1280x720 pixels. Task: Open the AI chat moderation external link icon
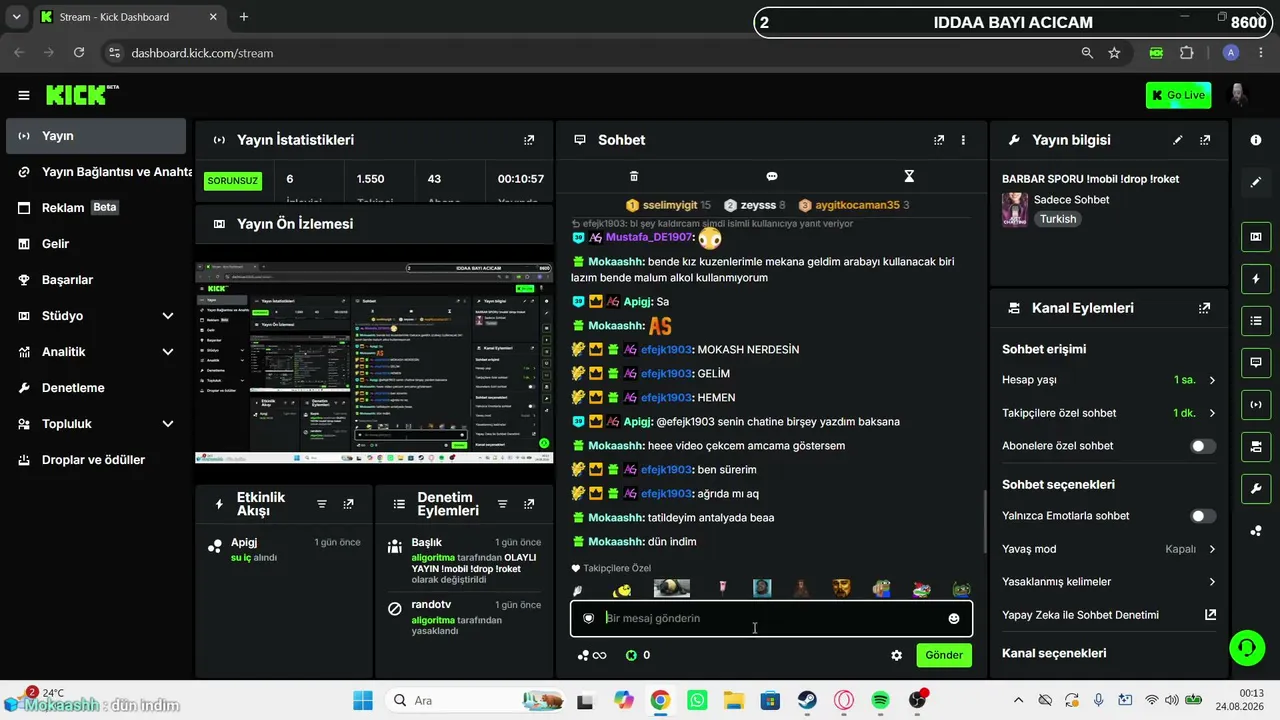(1211, 615)
